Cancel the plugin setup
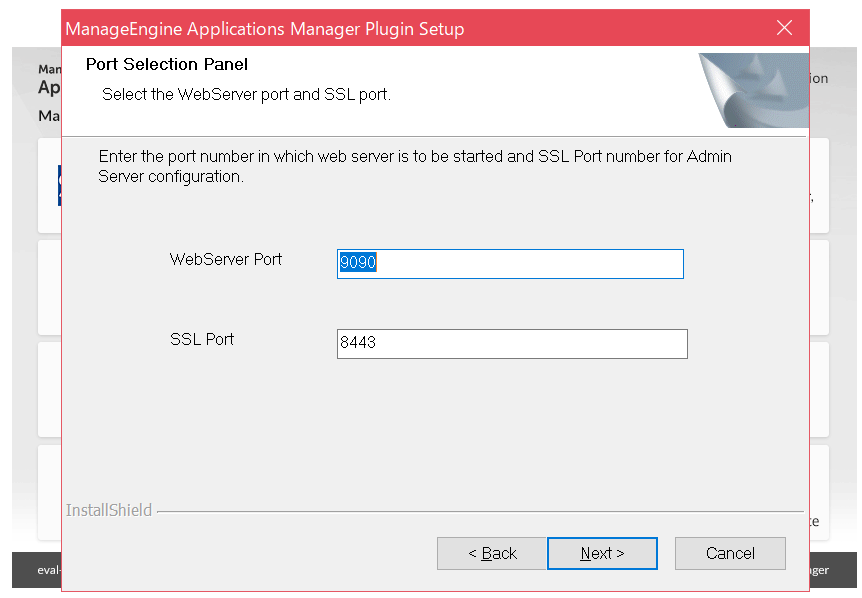The image size is (862, 598). (730, 553)
